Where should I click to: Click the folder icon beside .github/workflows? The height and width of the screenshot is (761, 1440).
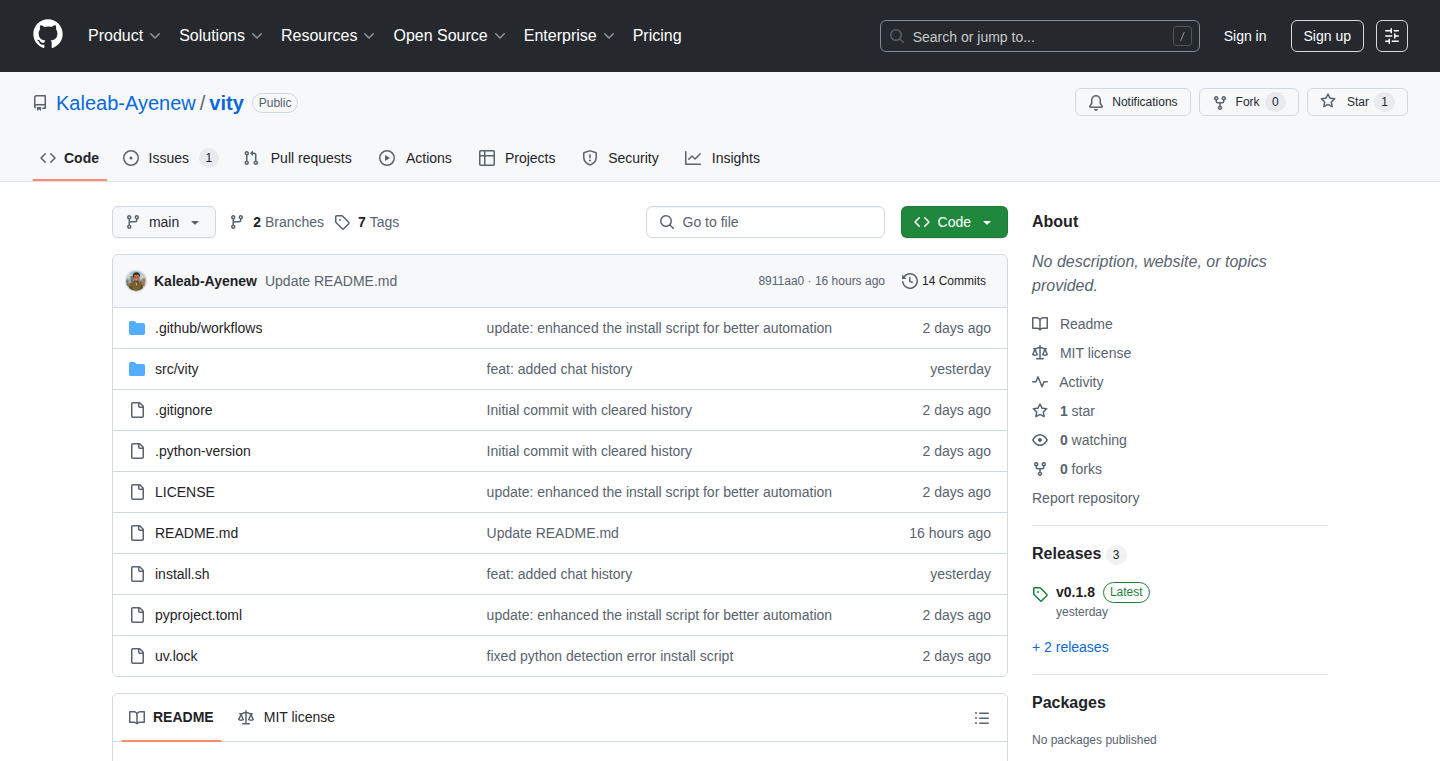137,328
